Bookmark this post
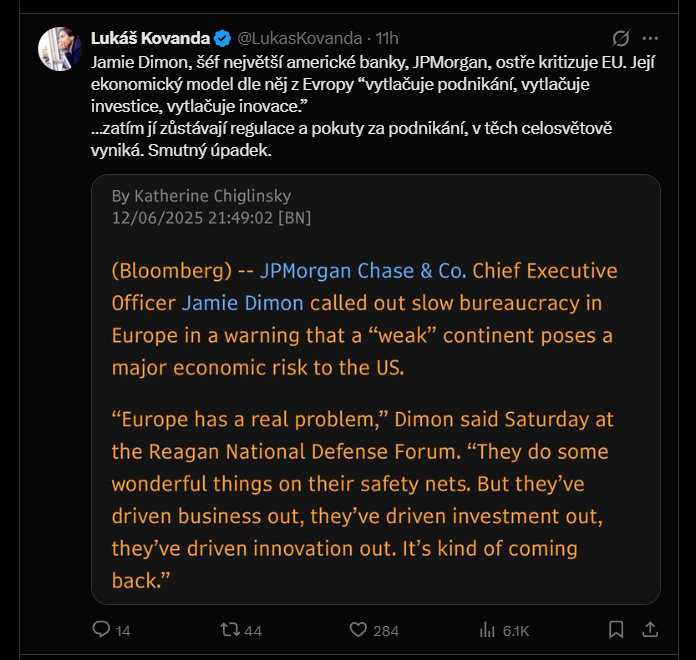This screenshot has height=660, width=696. click(x=617, y=629)
